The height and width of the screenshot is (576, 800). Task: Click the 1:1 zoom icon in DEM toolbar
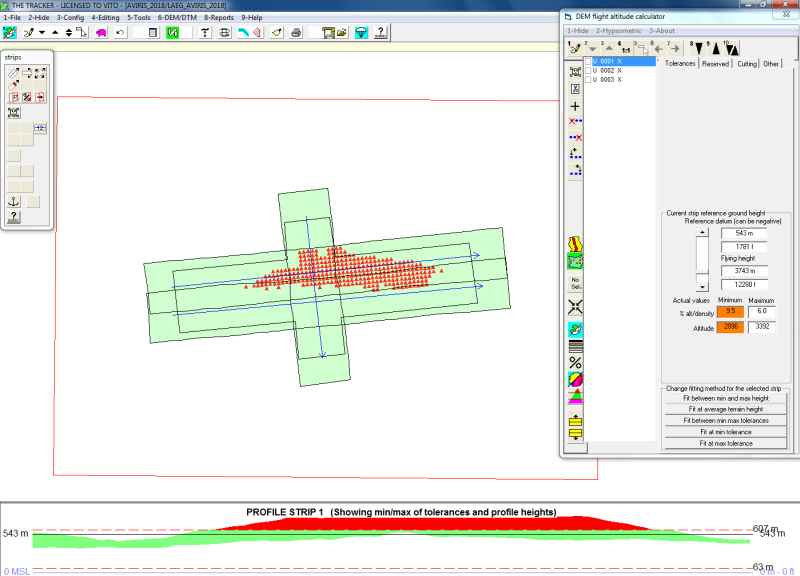click(x=625, y=47)
